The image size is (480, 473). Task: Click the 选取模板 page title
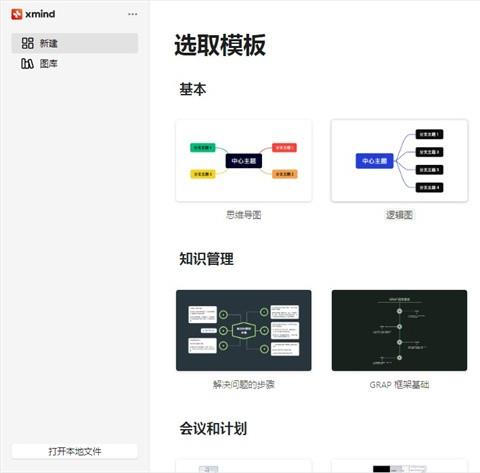[220, 45]
